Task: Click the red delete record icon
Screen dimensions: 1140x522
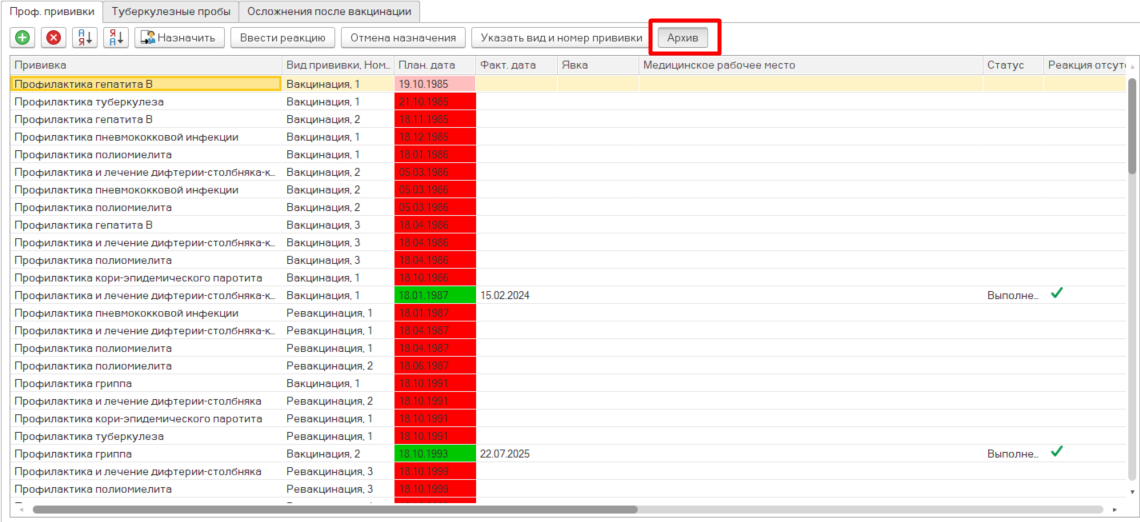Action: (53, 38)
